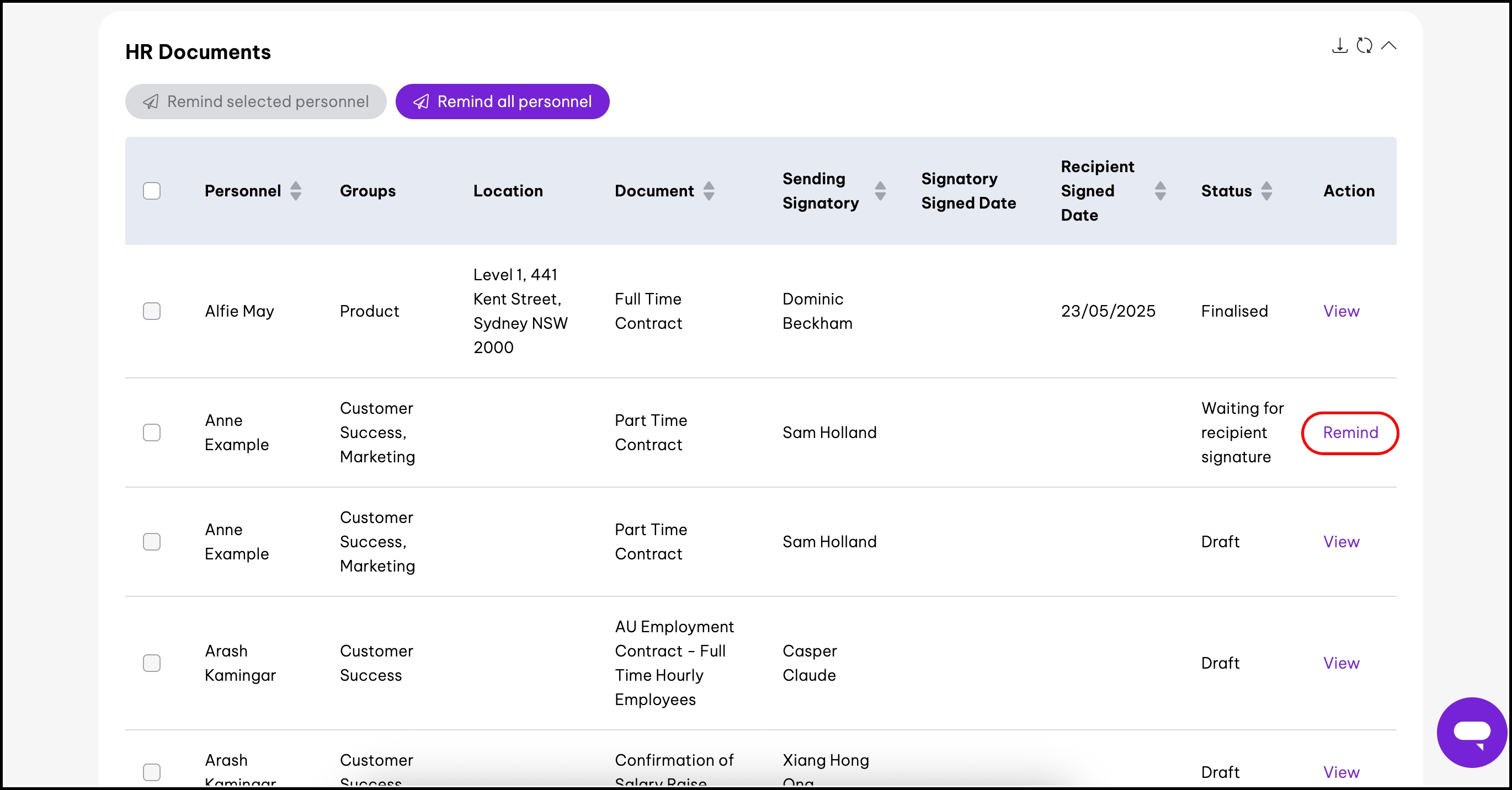Click the download icon in HR Documents
This screenshot has width=1512, height=790.
point(1339,45)
